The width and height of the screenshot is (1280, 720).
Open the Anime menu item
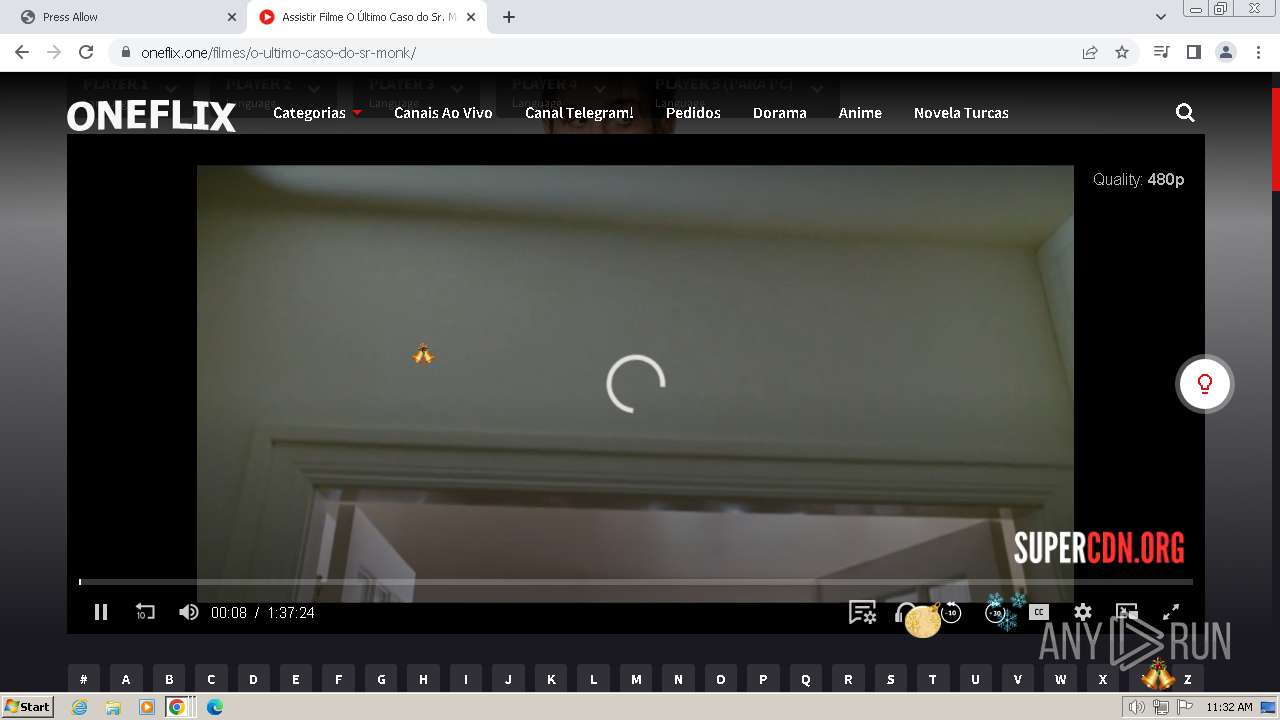[x=860, y=113]
